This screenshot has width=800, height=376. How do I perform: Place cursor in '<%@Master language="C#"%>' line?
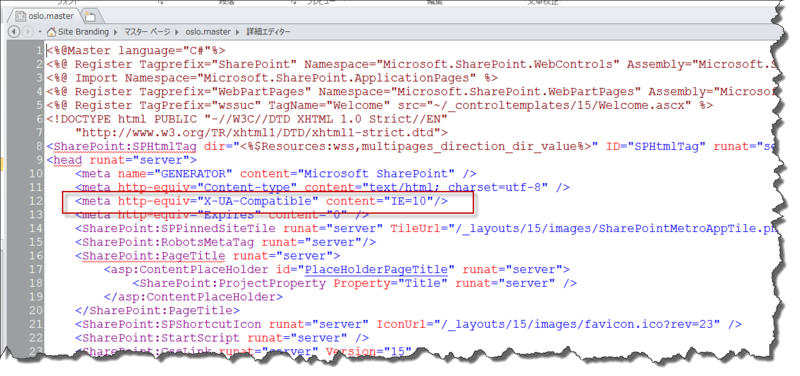pos(136,51)
